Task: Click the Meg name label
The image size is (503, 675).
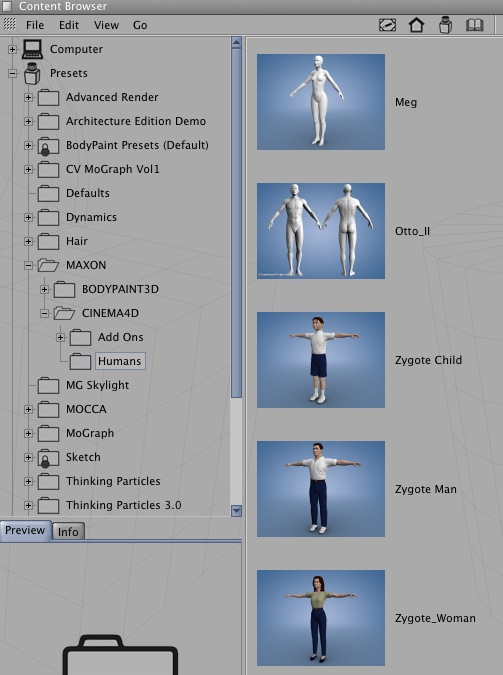Action: pos(406,102)
